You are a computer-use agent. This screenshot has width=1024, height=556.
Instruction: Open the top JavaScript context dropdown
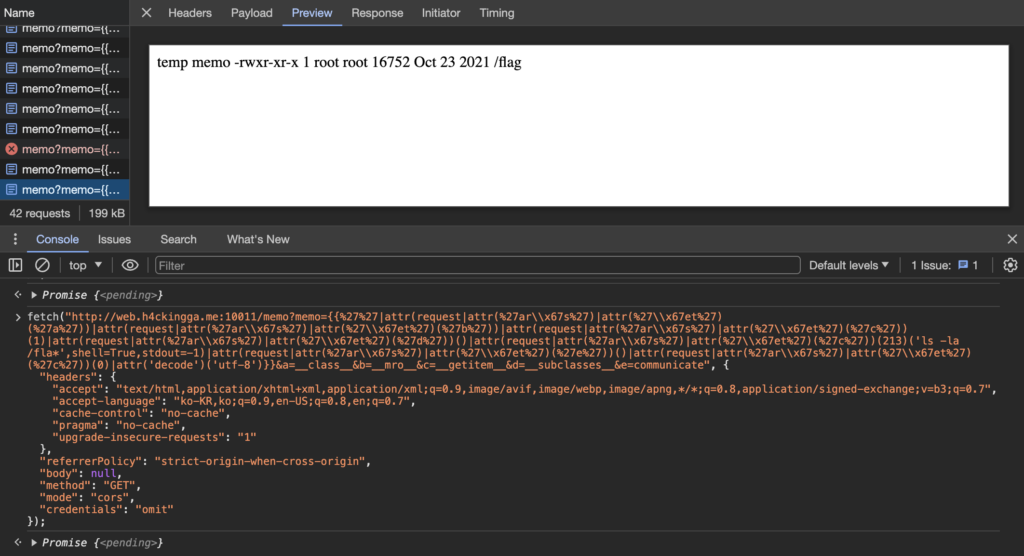[86, 265]
